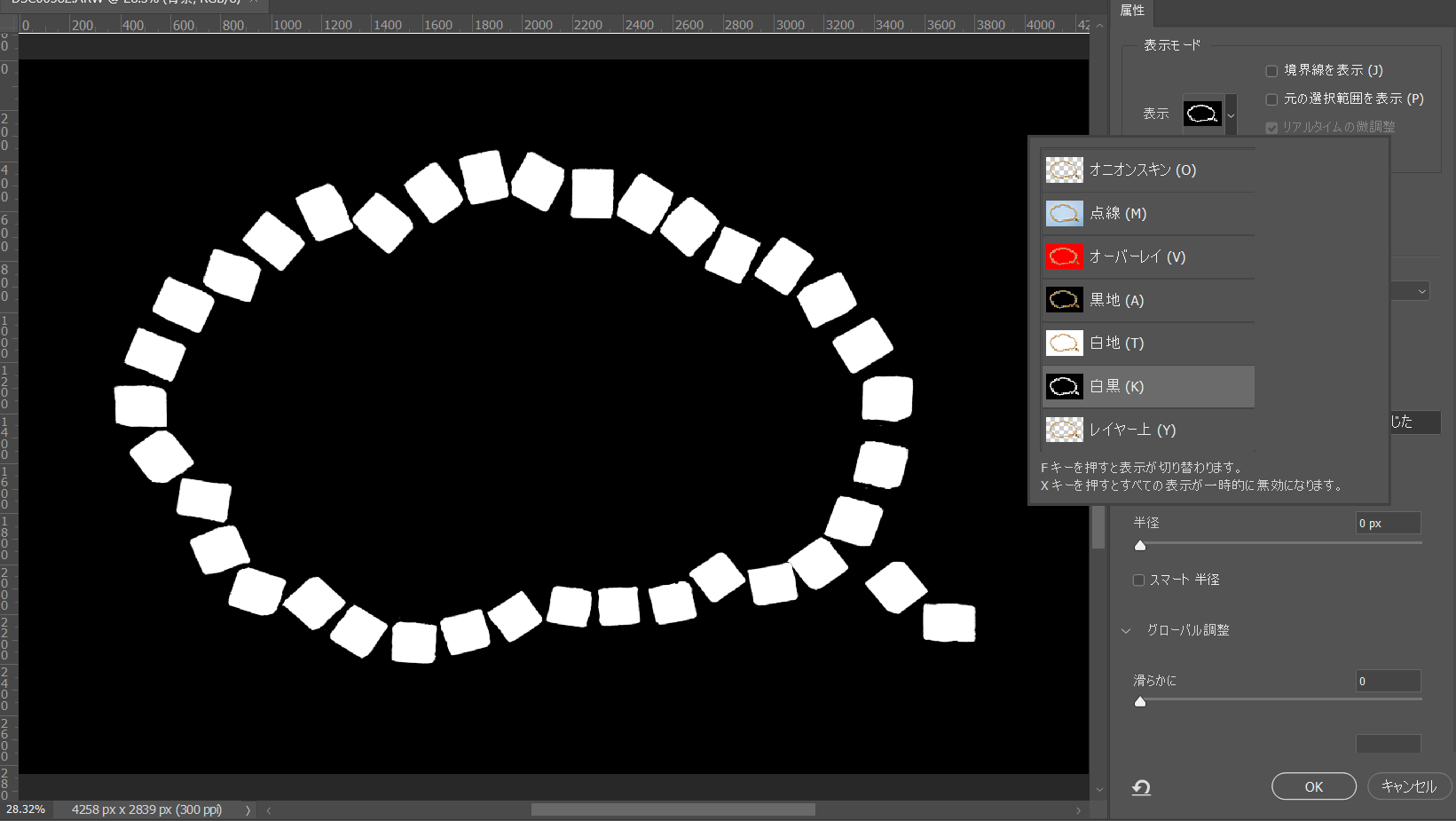Click horizontal scrollbar right arrow
Viewport: 1456px width, 821px height.
tap(1078, 810)
